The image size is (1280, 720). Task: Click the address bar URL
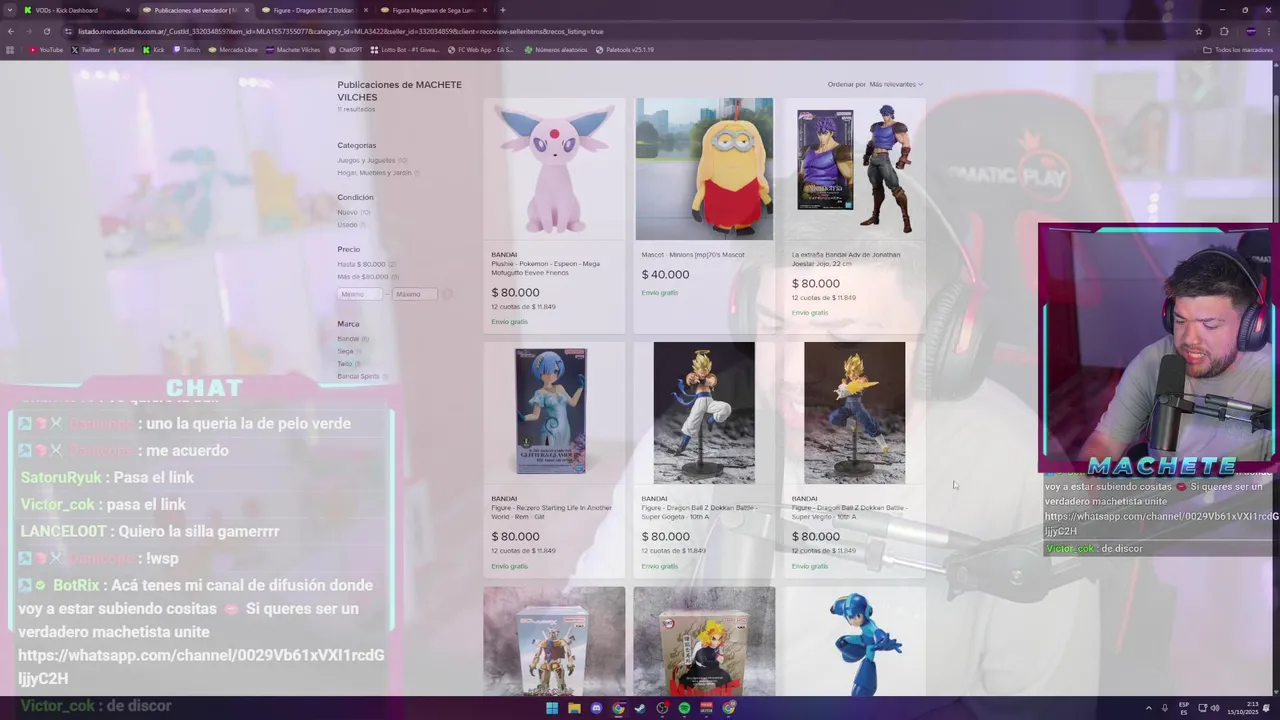pyautogui.click(x=340, y=31)
